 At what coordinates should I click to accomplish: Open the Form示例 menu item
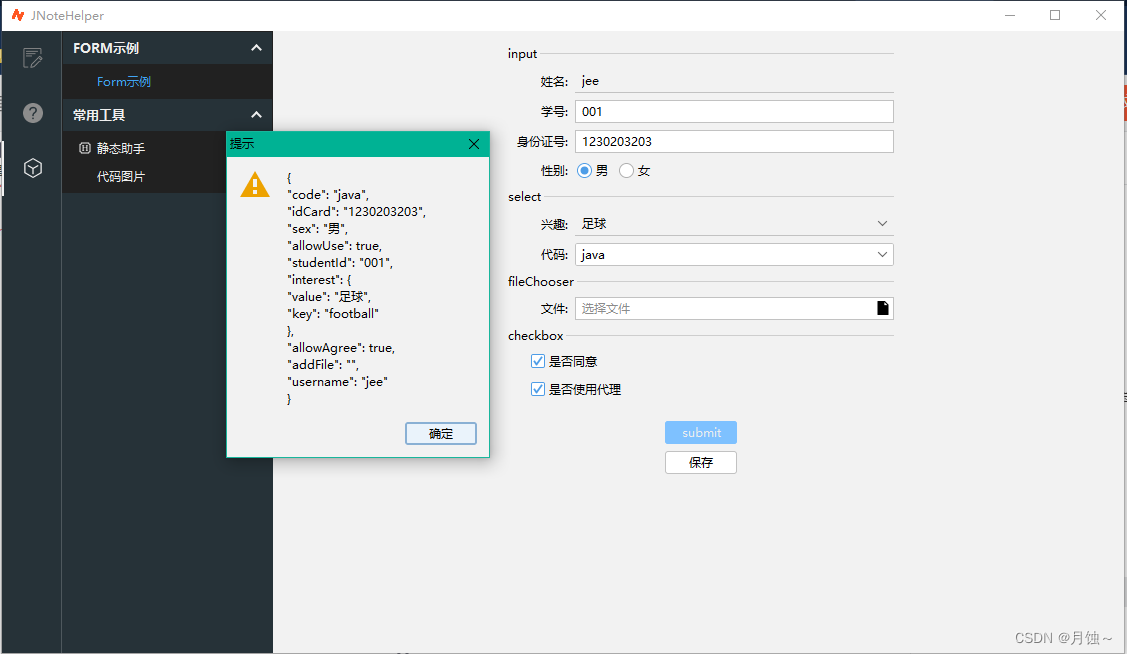[x=124, y=82]
